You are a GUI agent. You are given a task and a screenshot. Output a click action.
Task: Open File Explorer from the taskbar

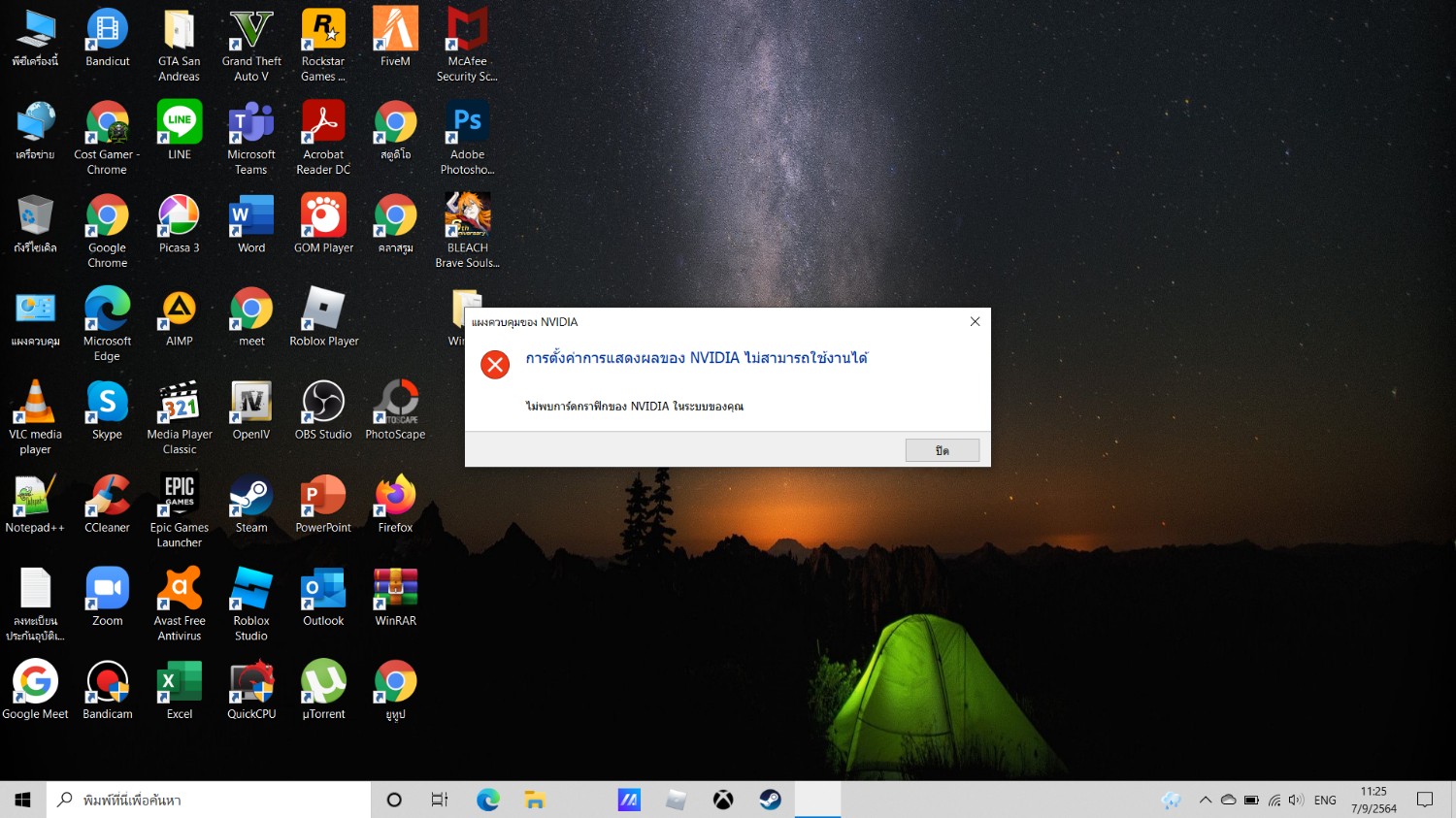click(535, 800)
